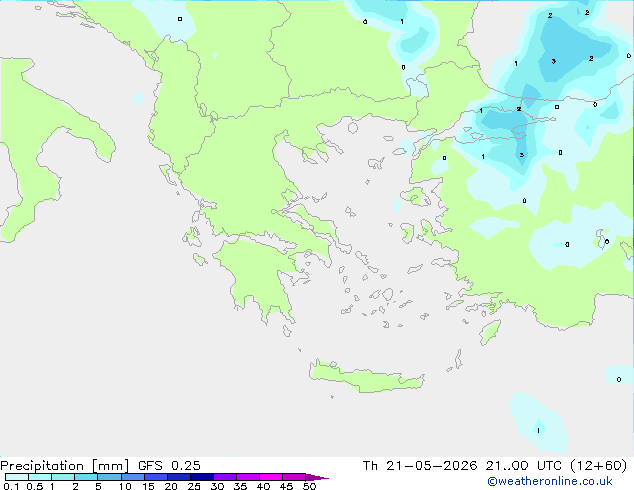Select the 20–25 mm dark blue swatch
The image size is (634, 490).
[x=179, y=477]
